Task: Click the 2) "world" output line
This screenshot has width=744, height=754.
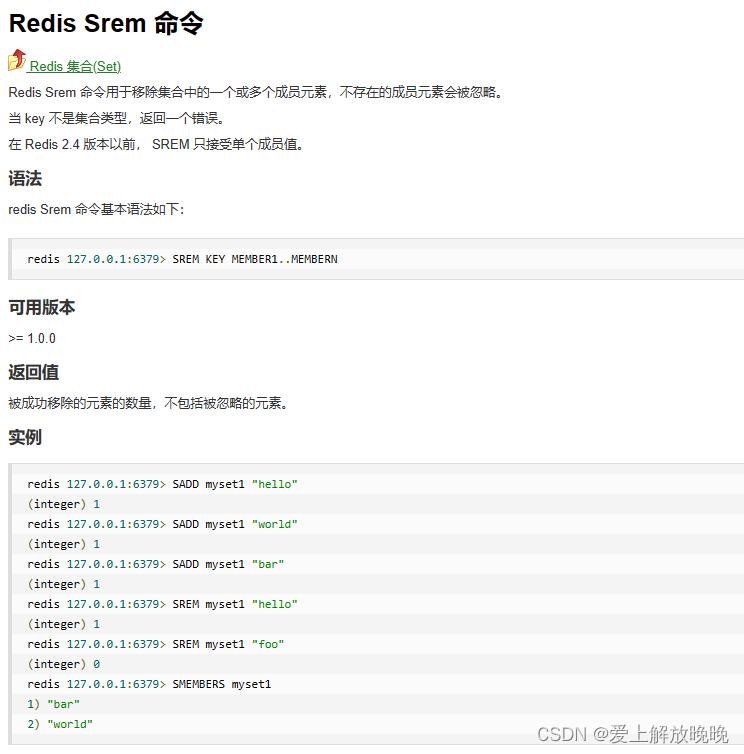Action: coord(60,724)
